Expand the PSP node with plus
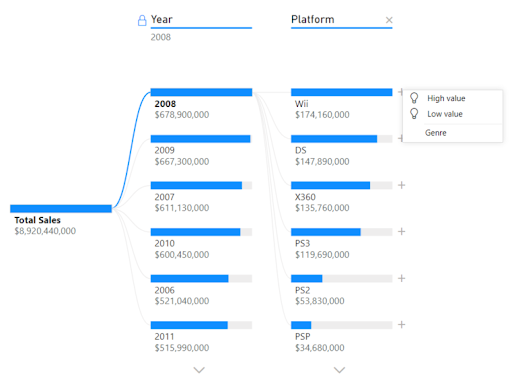The width and height of the screenshot is (512, 385). (401, 324)
